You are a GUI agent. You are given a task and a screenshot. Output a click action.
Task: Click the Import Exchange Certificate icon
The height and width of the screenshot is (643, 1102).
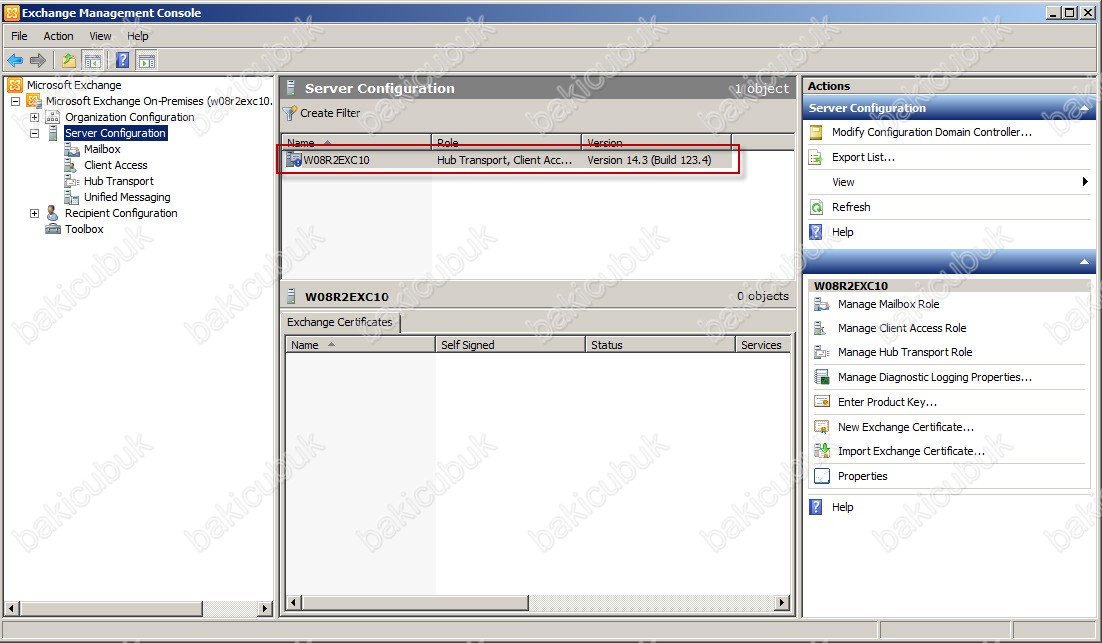point(822,451)
